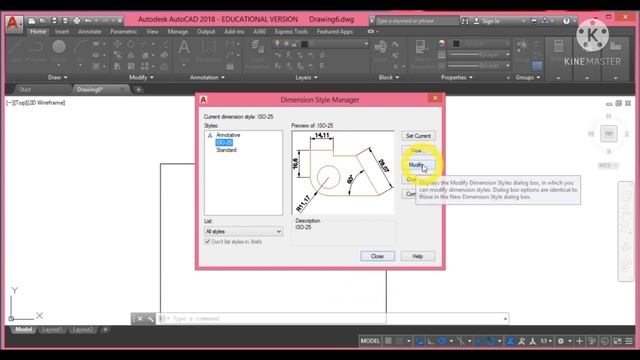Expand the Layers panel dropdown

click(x=306, y=77)
